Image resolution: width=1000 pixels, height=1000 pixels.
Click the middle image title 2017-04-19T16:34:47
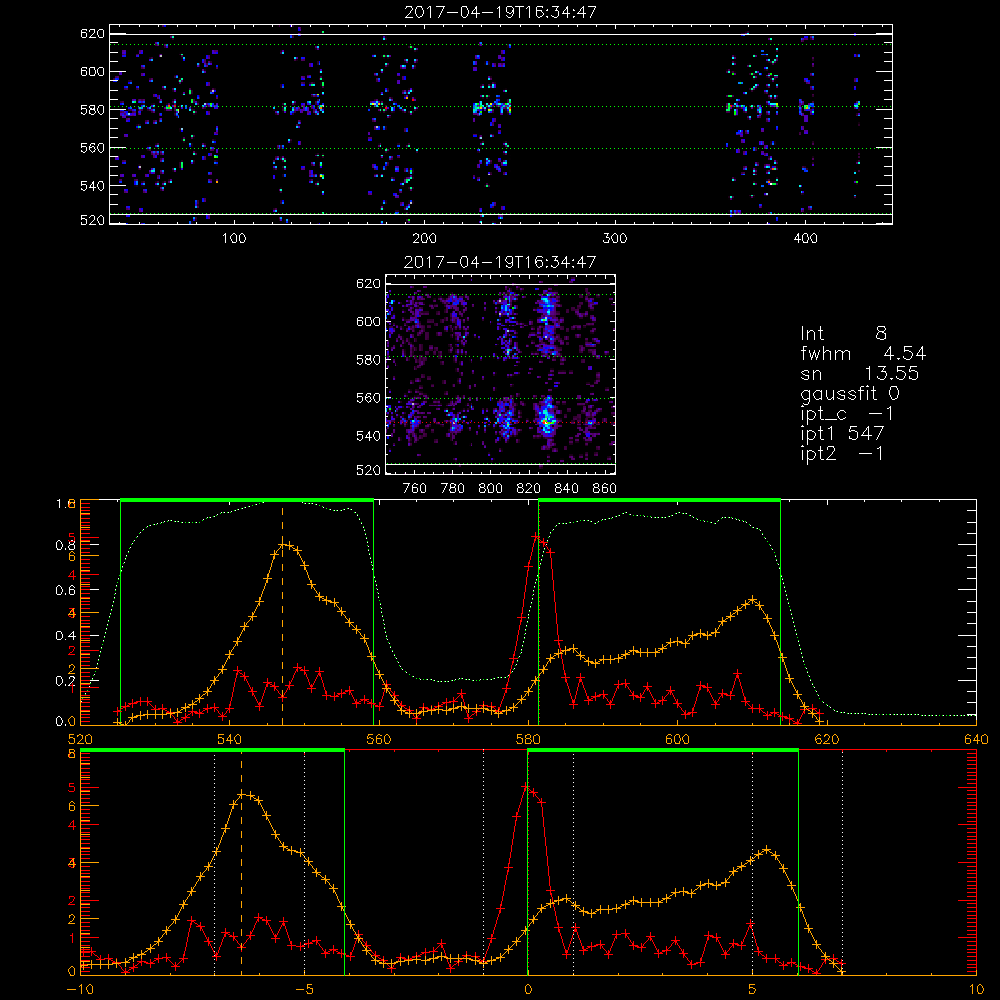[501, 262]
